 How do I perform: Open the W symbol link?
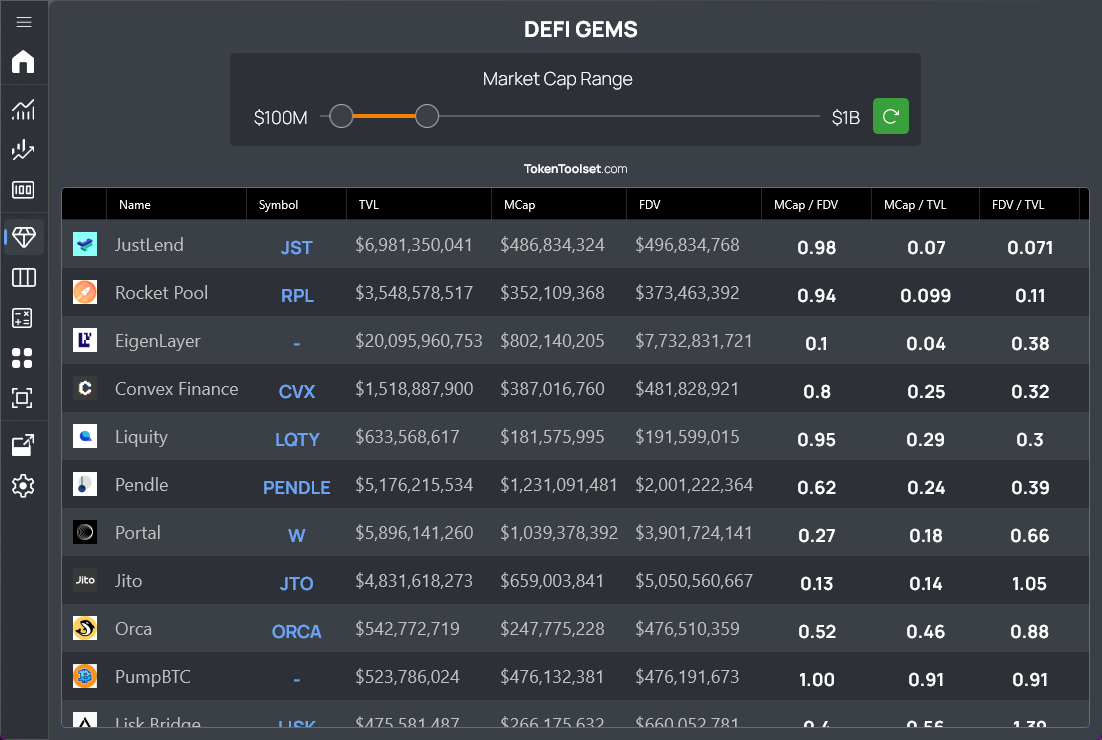297,535
